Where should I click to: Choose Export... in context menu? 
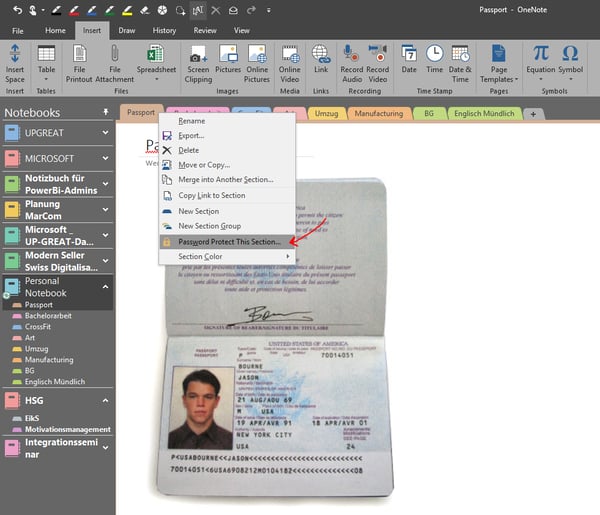click(x=227, y=135)
